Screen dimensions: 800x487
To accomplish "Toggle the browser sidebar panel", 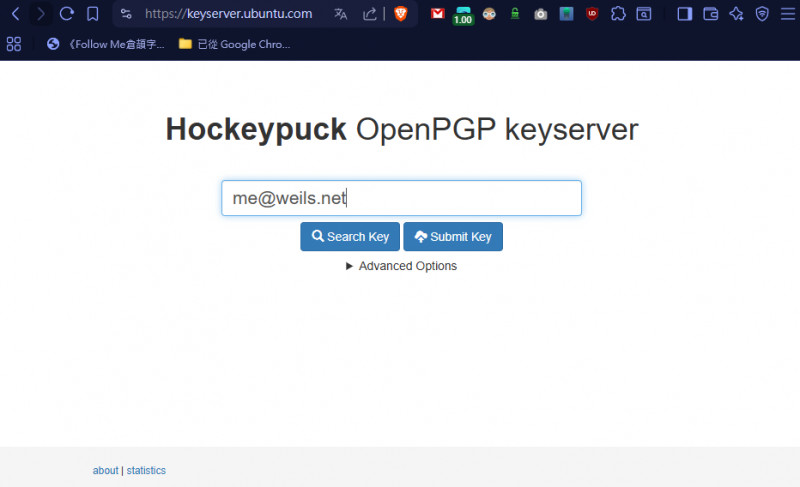I will pos(685,14).
